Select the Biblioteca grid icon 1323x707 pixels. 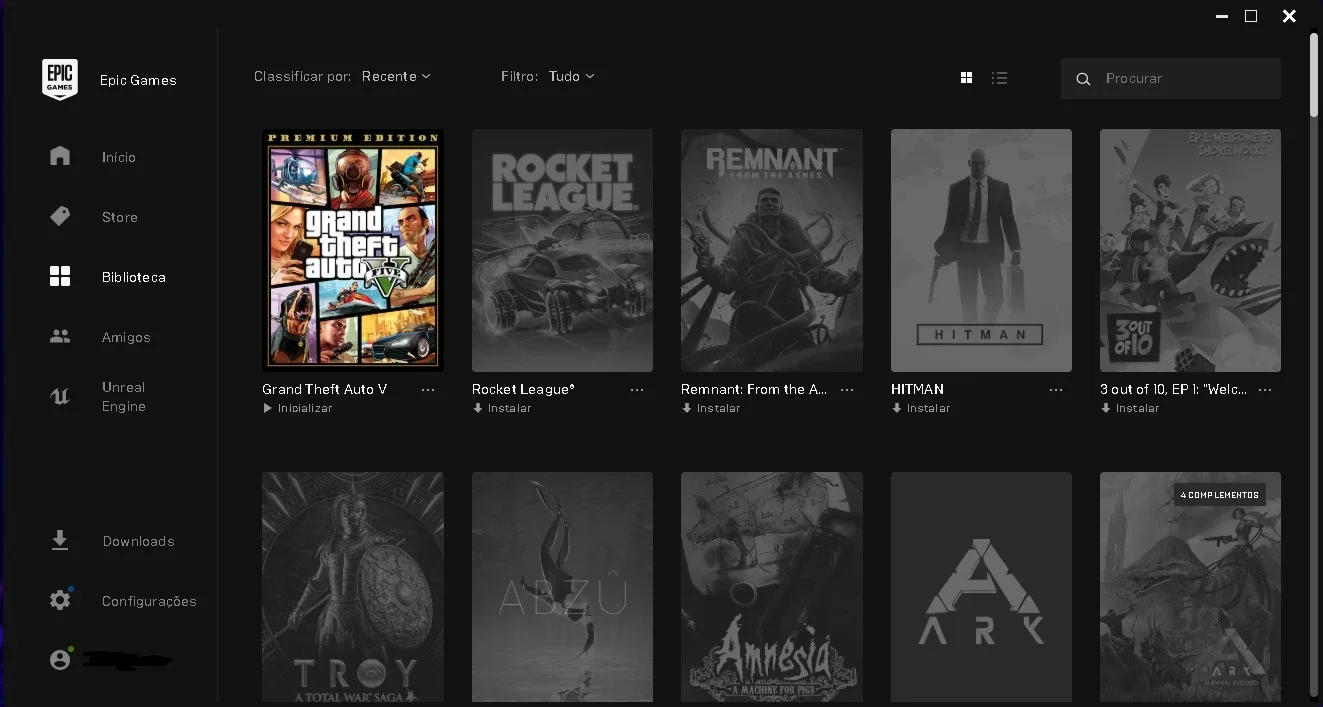(60, 277)
